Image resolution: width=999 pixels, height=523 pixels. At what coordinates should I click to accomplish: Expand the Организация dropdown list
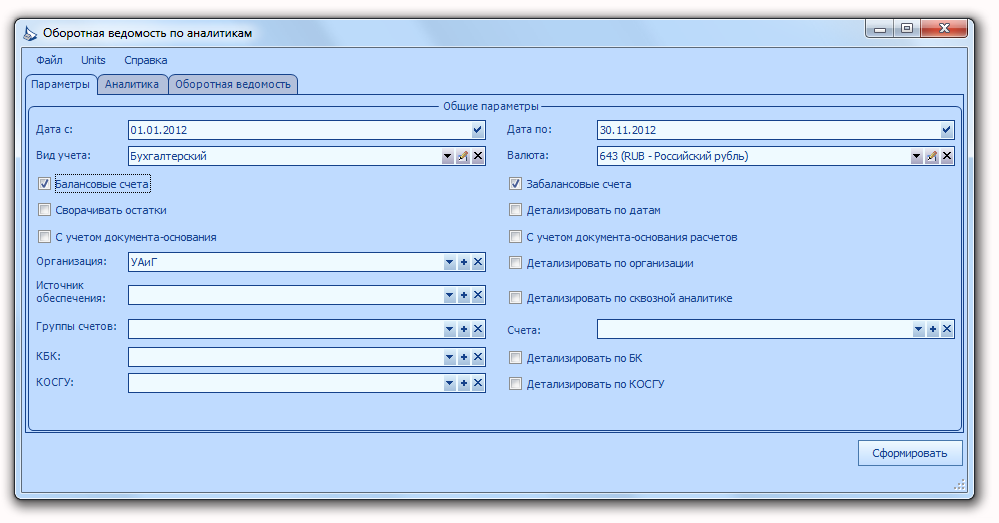pos(449,262)
